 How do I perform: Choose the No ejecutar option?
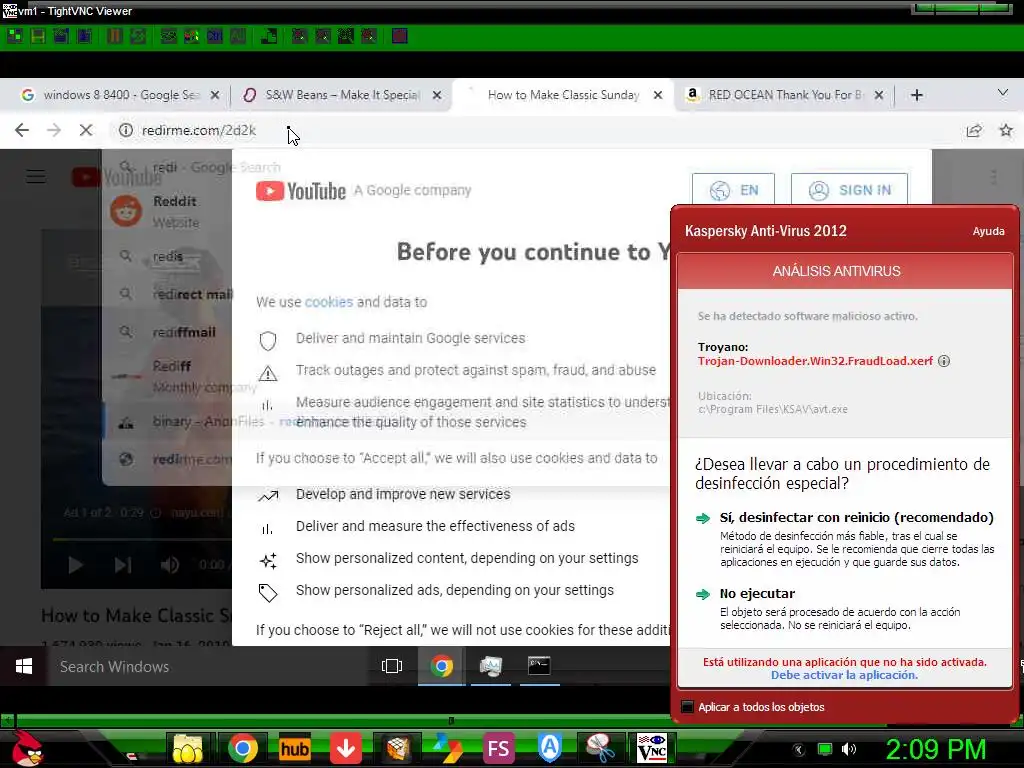click(x=757, y=594)
